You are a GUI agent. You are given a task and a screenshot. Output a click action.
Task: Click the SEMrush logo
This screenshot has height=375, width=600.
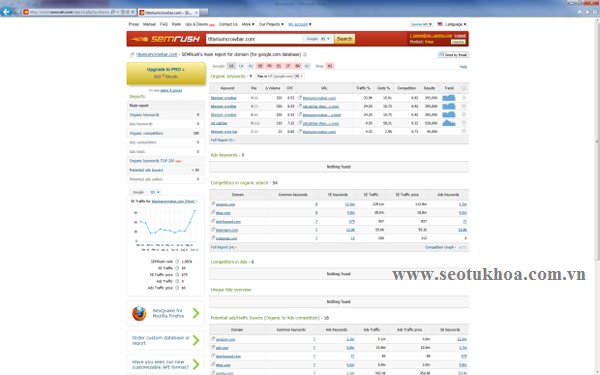coord(165,39)
